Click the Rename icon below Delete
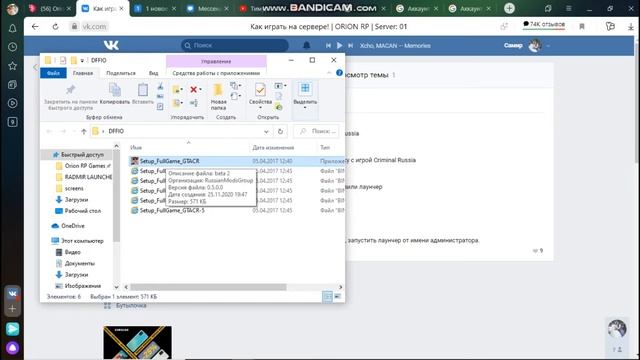 (194, 103)
